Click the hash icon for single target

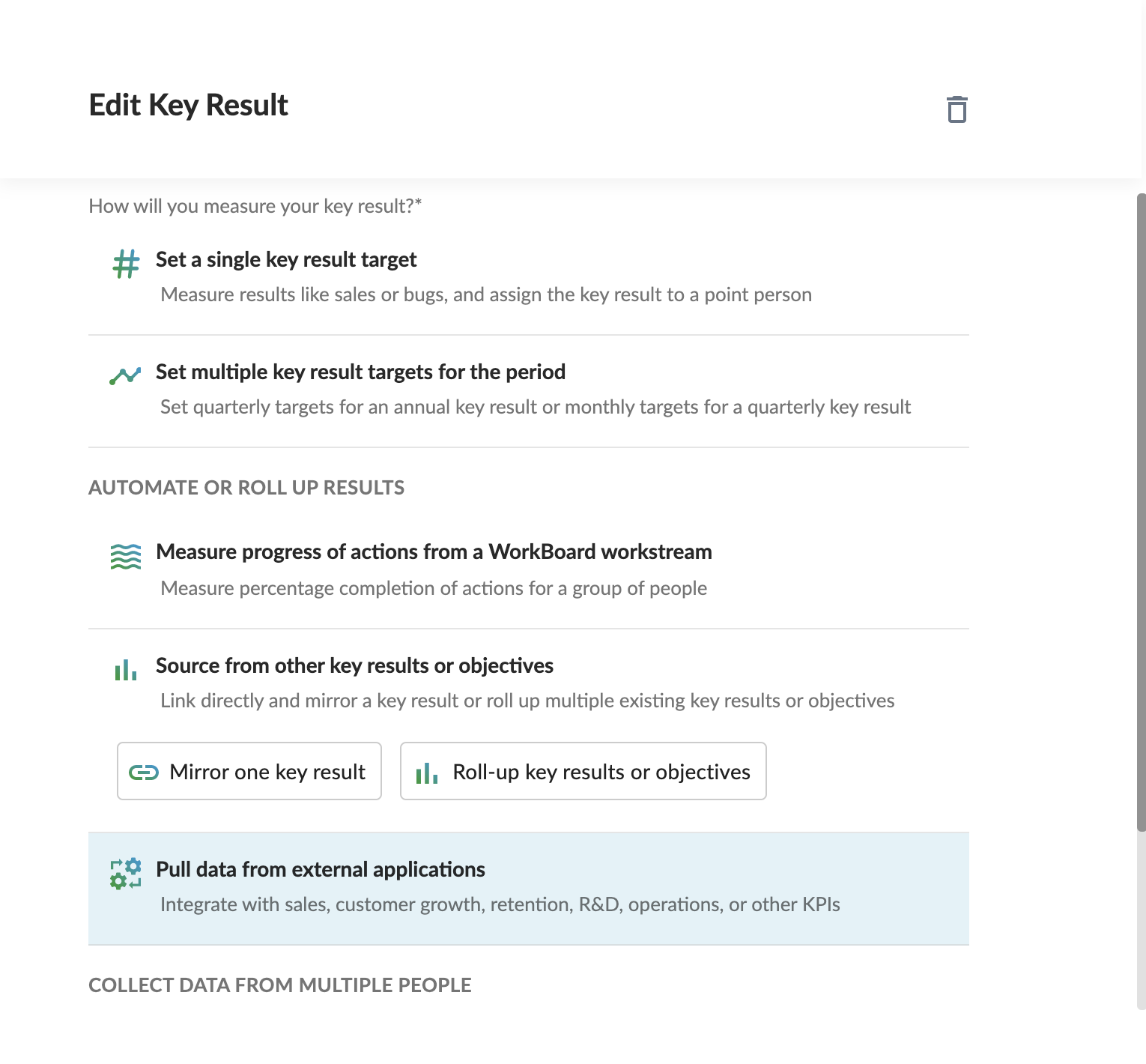point(126,264)
